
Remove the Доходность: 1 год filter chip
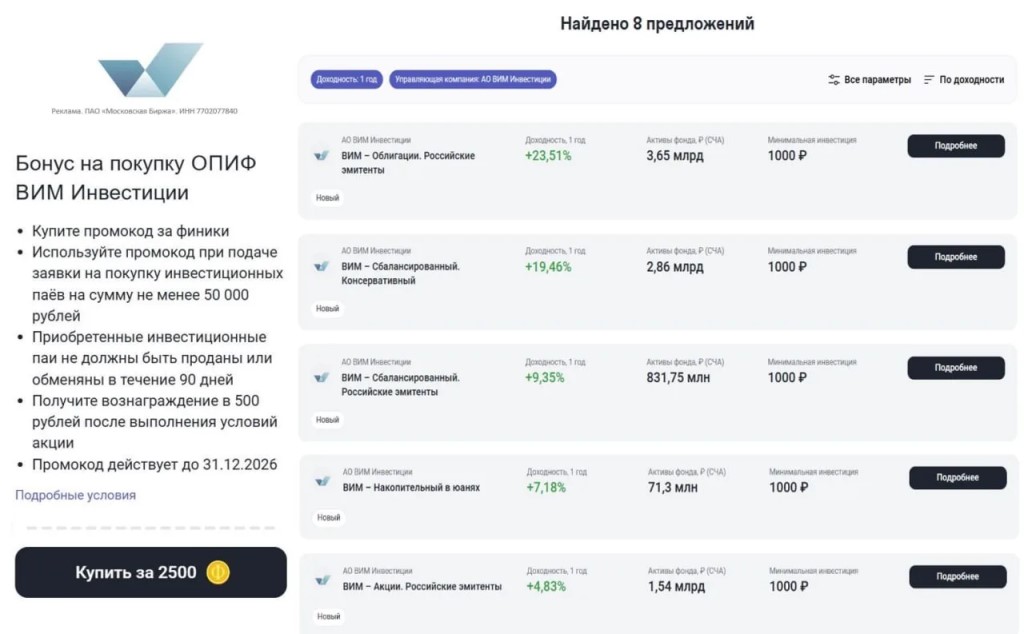[x=346, y=79]
